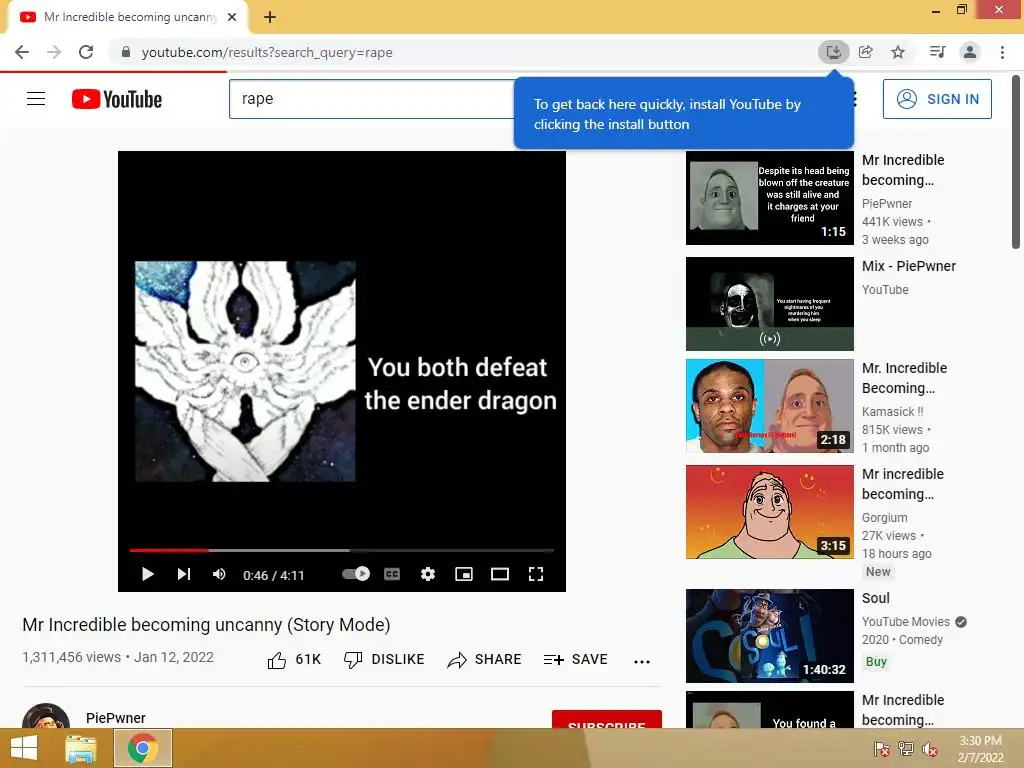View site info lock icon

[x=126, y=52]
